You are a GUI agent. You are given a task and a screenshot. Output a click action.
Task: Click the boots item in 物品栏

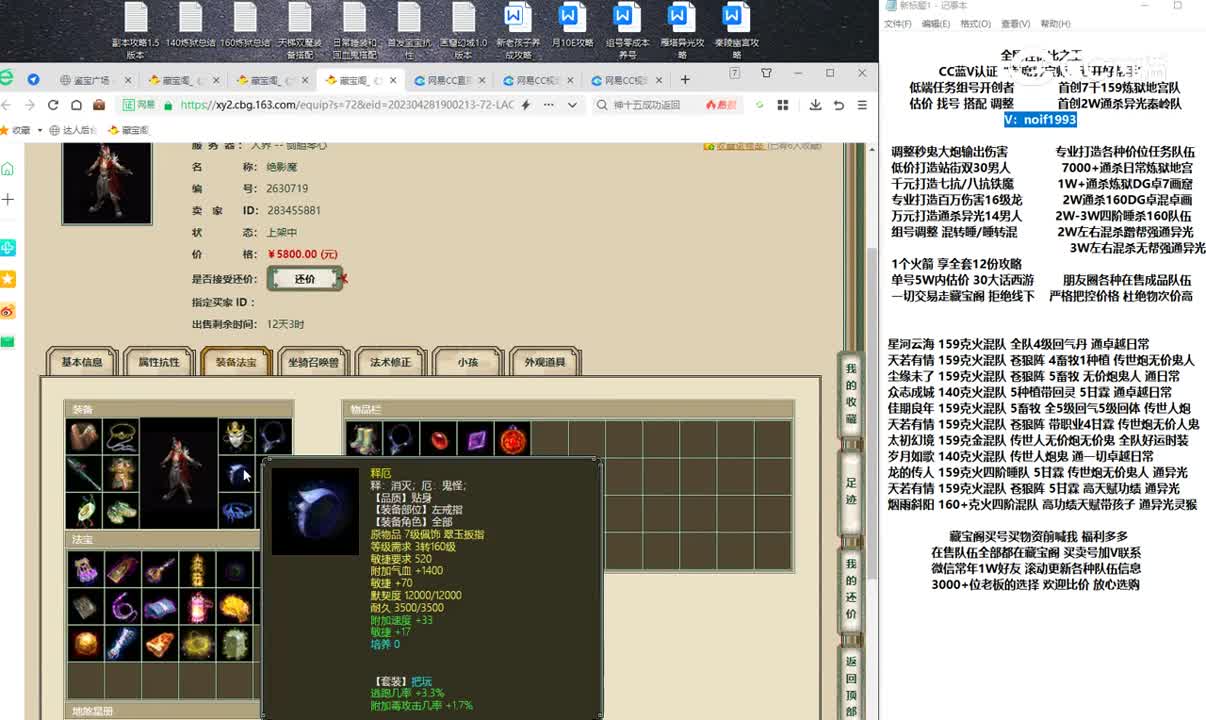pyautogui.click(x=364, y=438)
